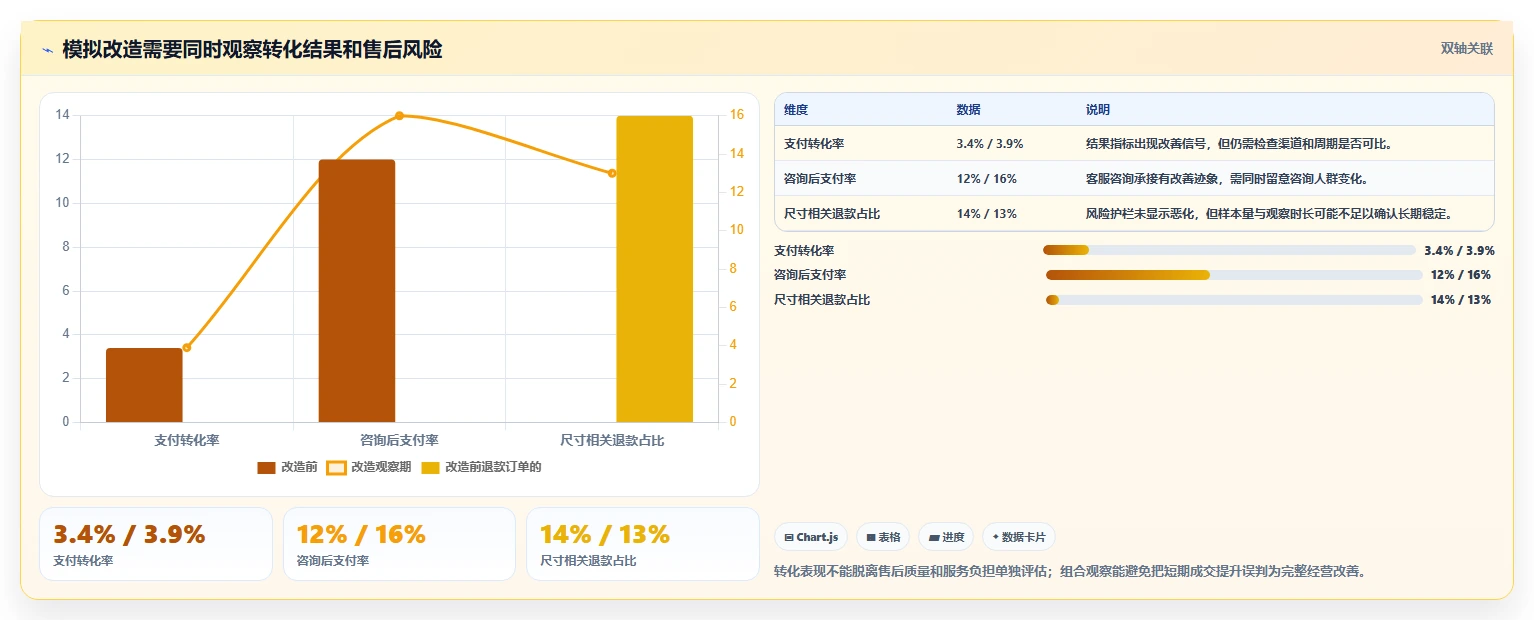This screenshot has width=1534, height=620.
Task: Click the line point on the yellow bar
Action: [x=612, y=173]
